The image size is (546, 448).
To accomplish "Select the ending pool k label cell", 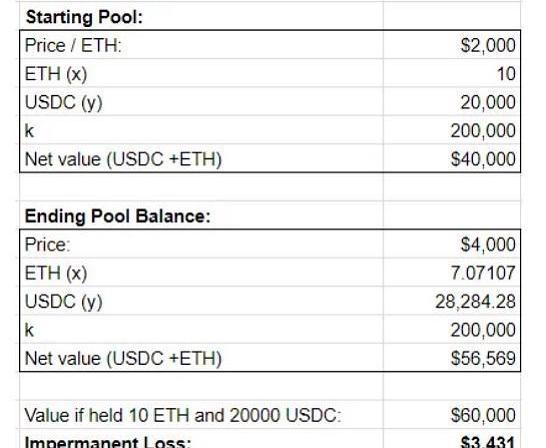I will [x=201, y=330].
